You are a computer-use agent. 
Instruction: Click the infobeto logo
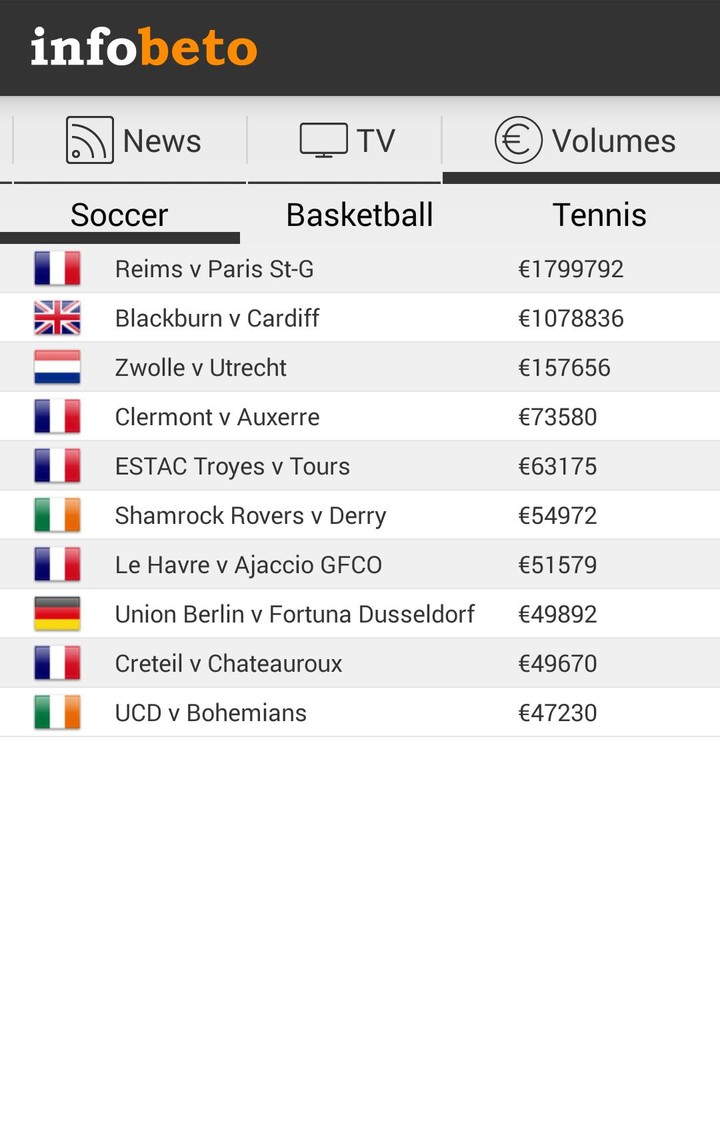tap(144, 47)
